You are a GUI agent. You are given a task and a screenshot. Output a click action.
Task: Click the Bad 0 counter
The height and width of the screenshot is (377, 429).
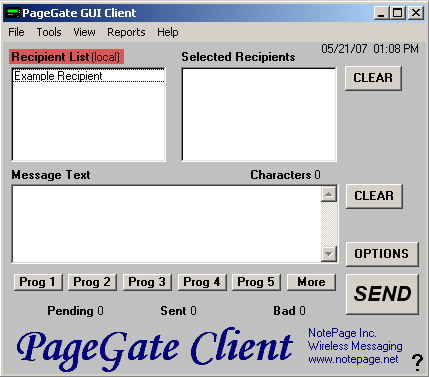(x=289, y=311)
